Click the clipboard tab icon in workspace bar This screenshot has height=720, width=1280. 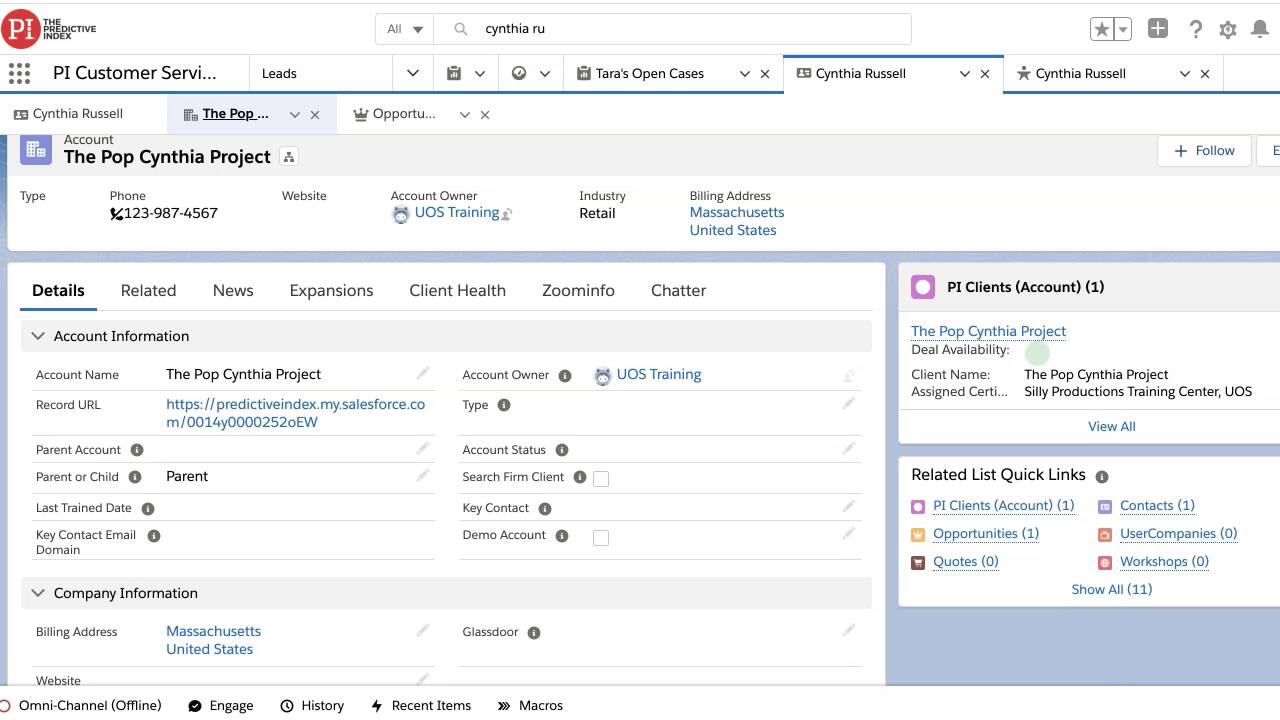point(454,73)
